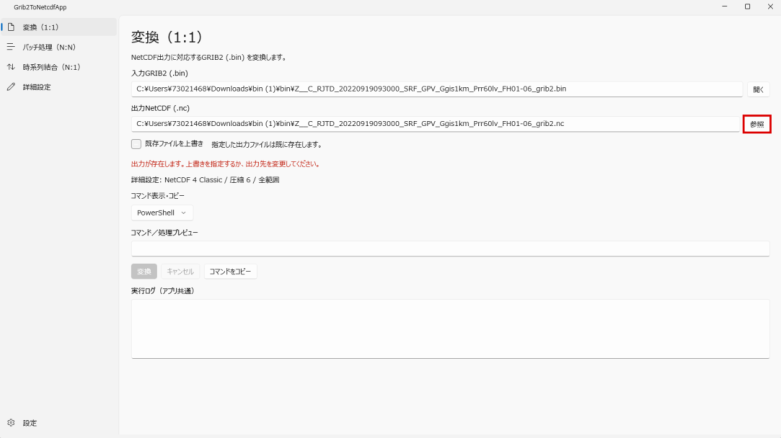Image resolution: width=781 pixels, height=438 pixels.
Task: Click the output NetCDF (.nc) path field
Action: pos(436,124)
